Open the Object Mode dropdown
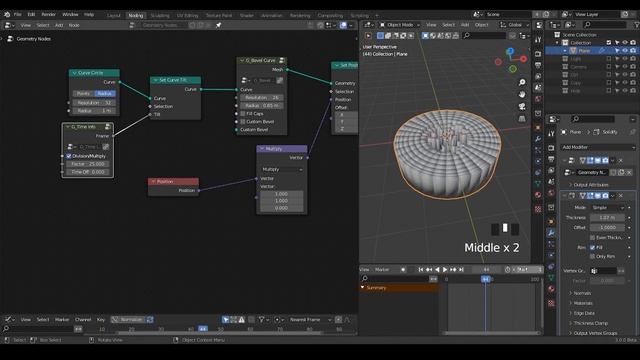Viewport: 640px width, 360px height. (400, 25)
